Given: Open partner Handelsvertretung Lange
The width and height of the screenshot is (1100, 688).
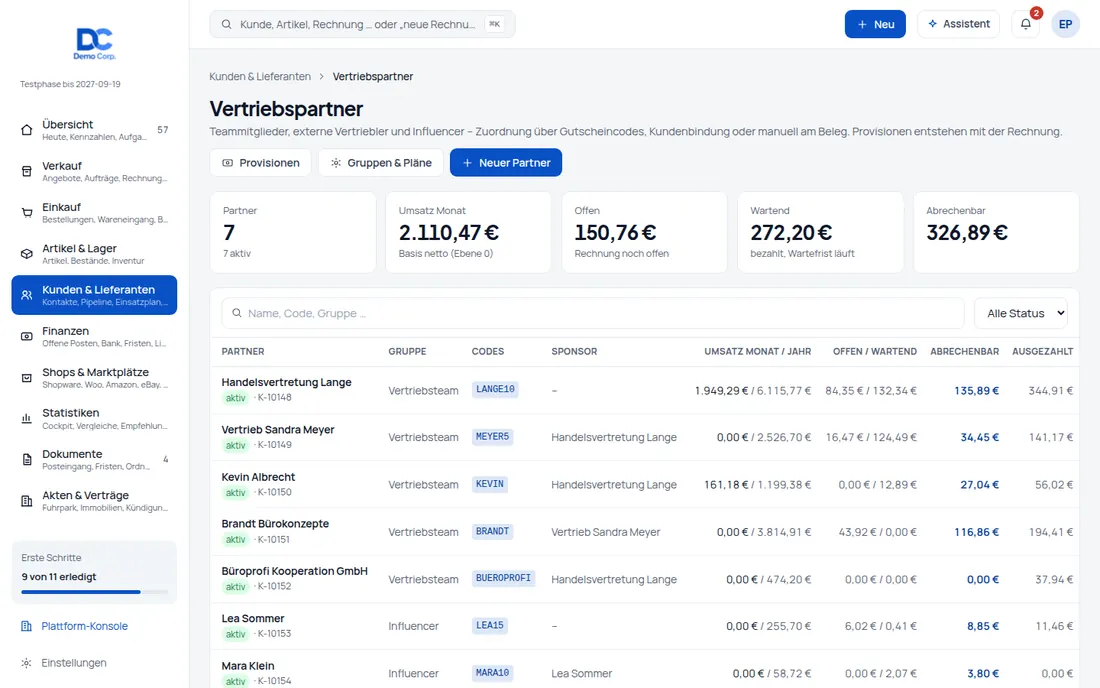Looking at the screenshot, I should [286, 382].
